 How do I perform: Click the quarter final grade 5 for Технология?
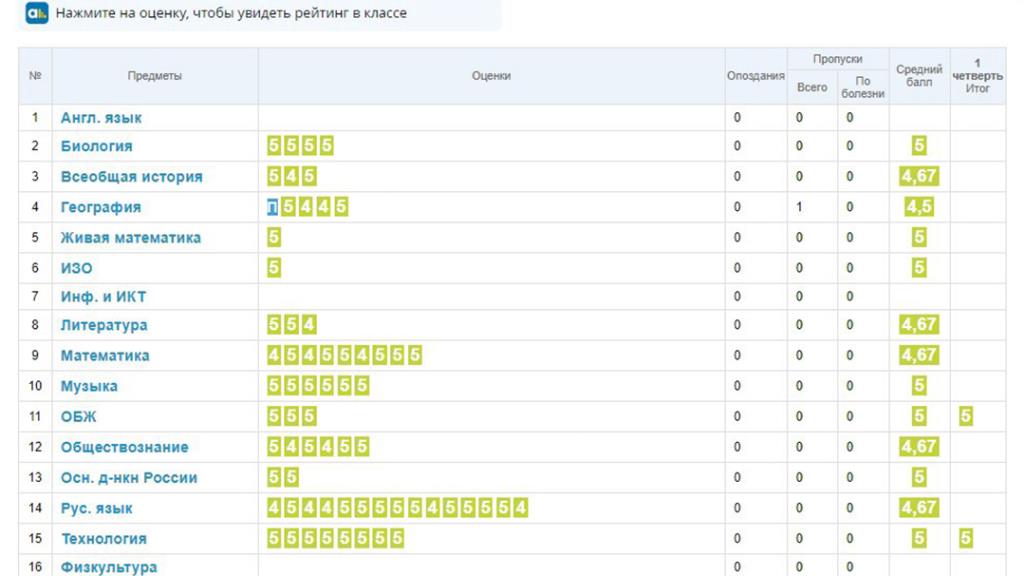966,538
